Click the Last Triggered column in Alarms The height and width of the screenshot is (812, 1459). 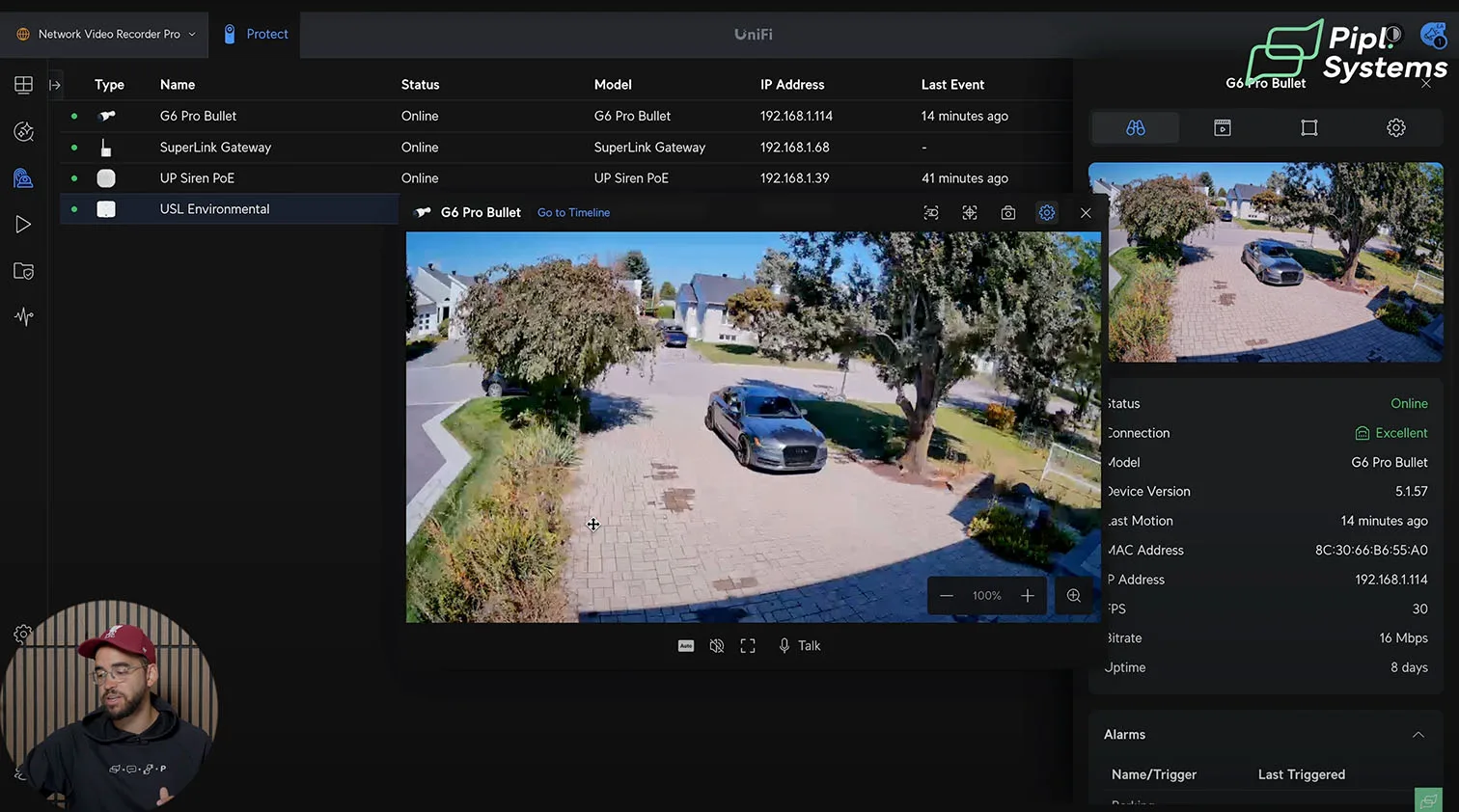click(x=1301, y=774)
